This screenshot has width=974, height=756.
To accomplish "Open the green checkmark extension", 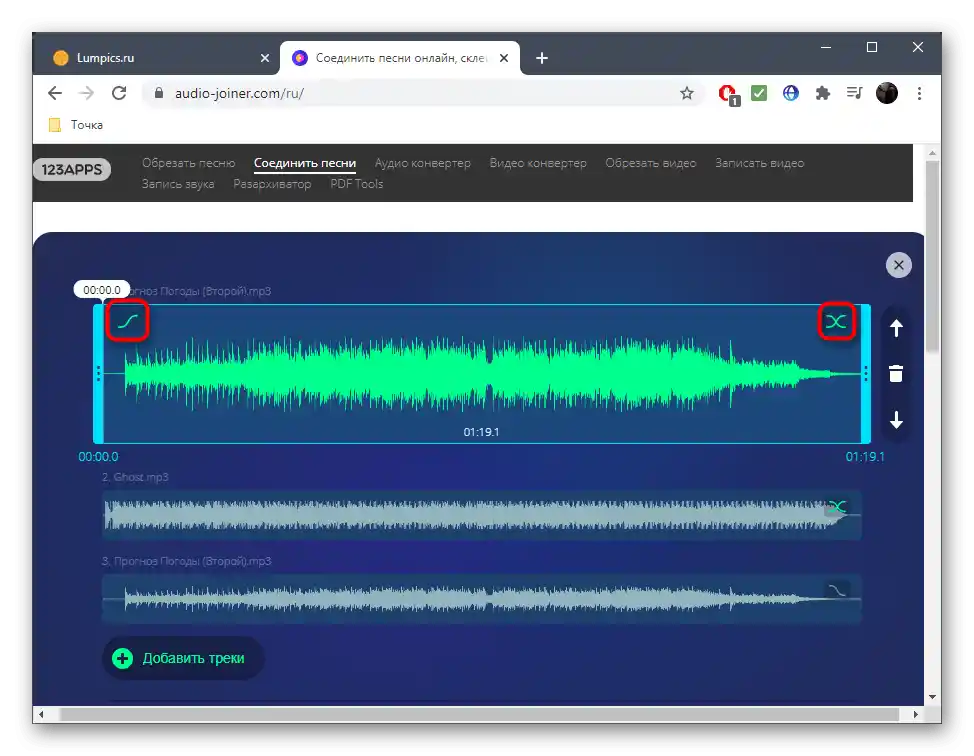I will (758, 93).
